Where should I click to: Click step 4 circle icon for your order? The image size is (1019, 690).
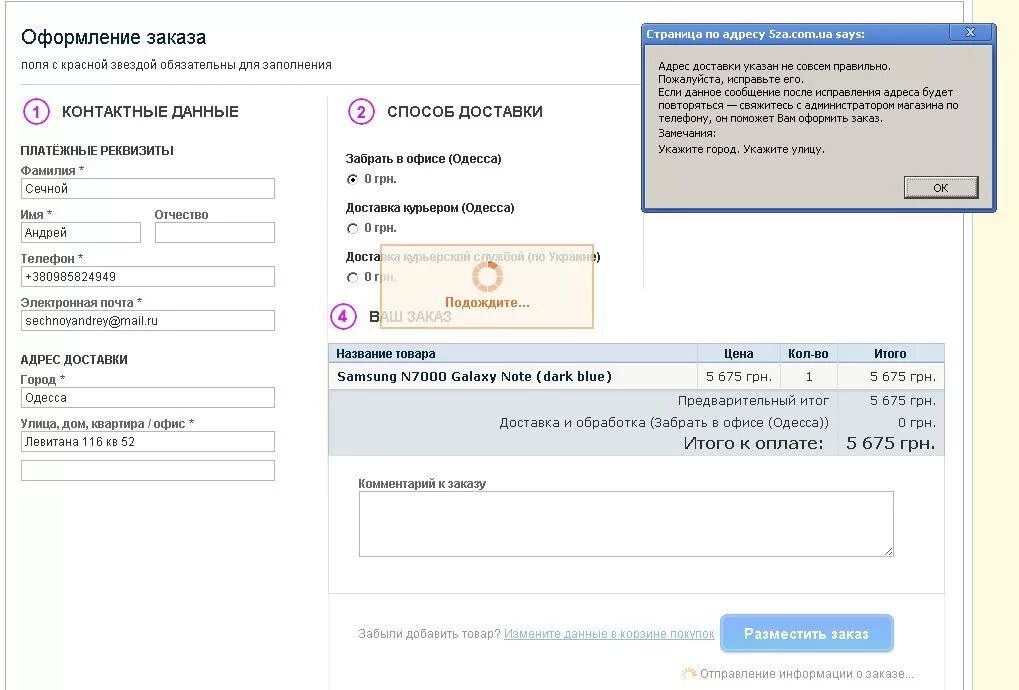pyautogui.click(x=343, y=316)
